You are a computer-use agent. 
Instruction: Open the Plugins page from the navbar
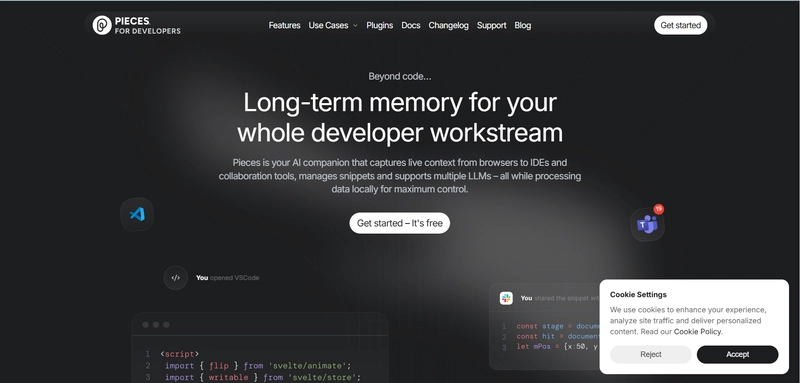click(x=380, y=25)
